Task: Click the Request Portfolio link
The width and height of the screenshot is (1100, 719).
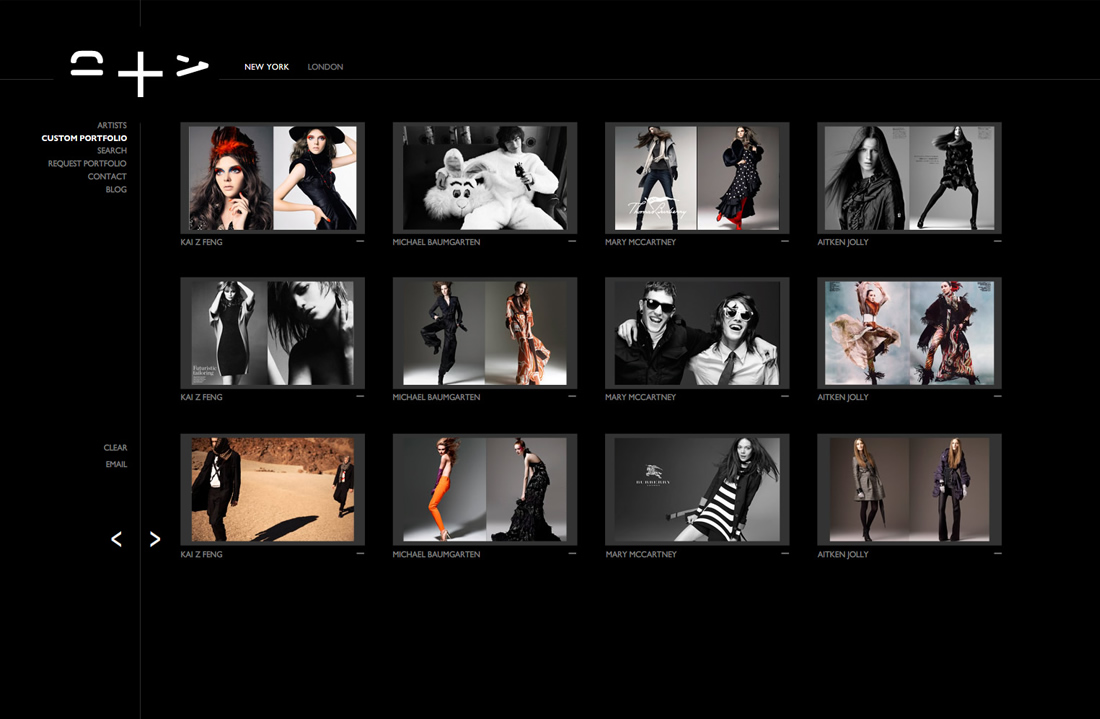Action: click(x=87, y=164)
